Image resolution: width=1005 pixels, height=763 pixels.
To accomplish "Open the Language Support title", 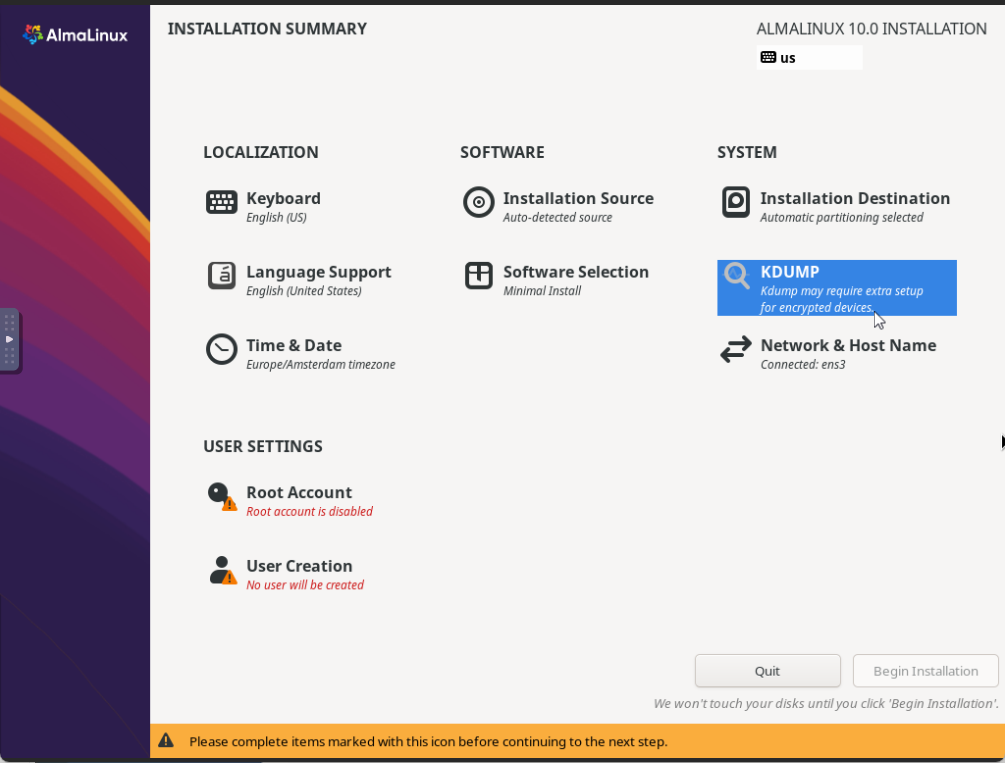I will point(319,272).
